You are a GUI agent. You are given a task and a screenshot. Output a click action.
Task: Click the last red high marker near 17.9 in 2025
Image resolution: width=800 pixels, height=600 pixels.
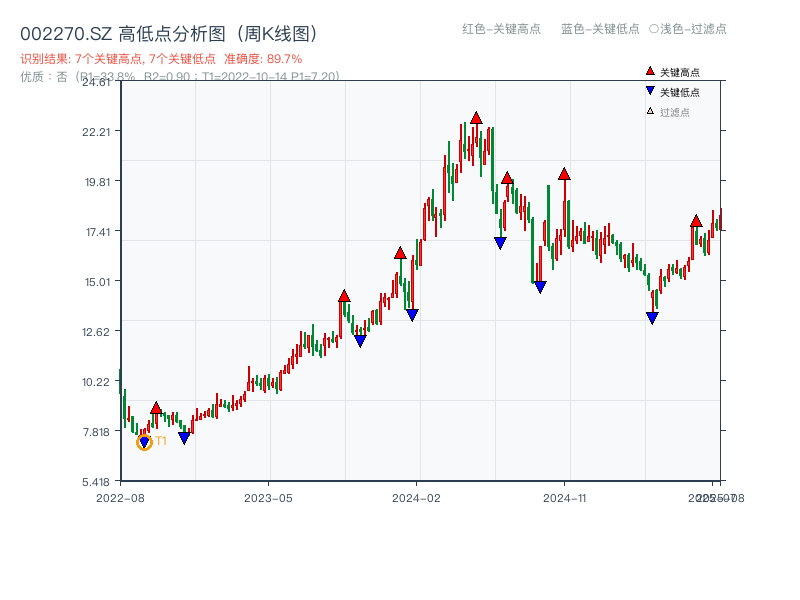(696, 221)
